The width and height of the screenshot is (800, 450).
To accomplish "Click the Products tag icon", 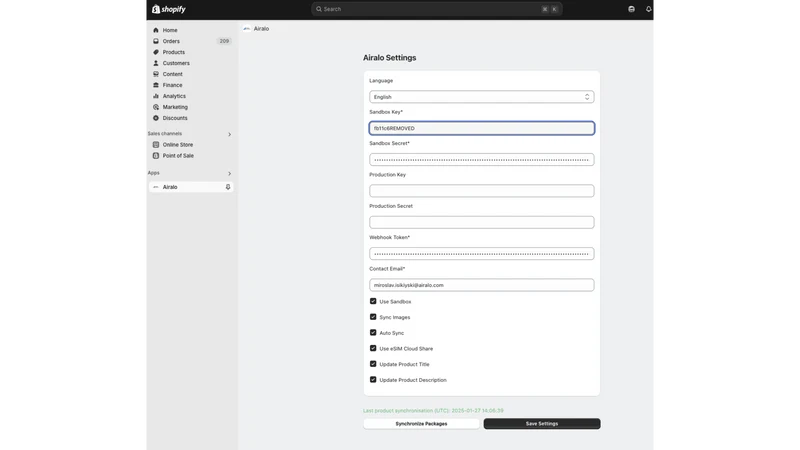I will [156, 52].
